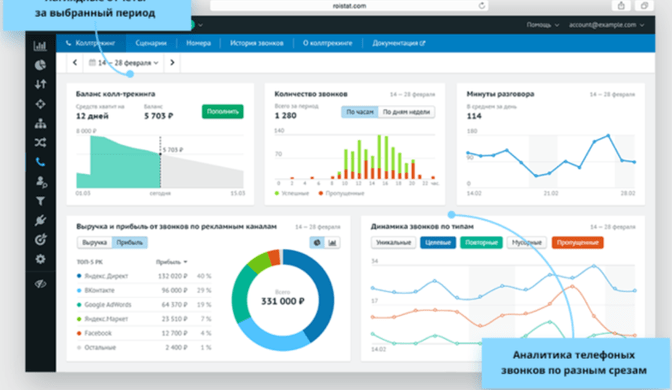The width and height of the screenshot is (672, 390).
Task: Select the Прибыль toggle button
Action: pos(130,243)
